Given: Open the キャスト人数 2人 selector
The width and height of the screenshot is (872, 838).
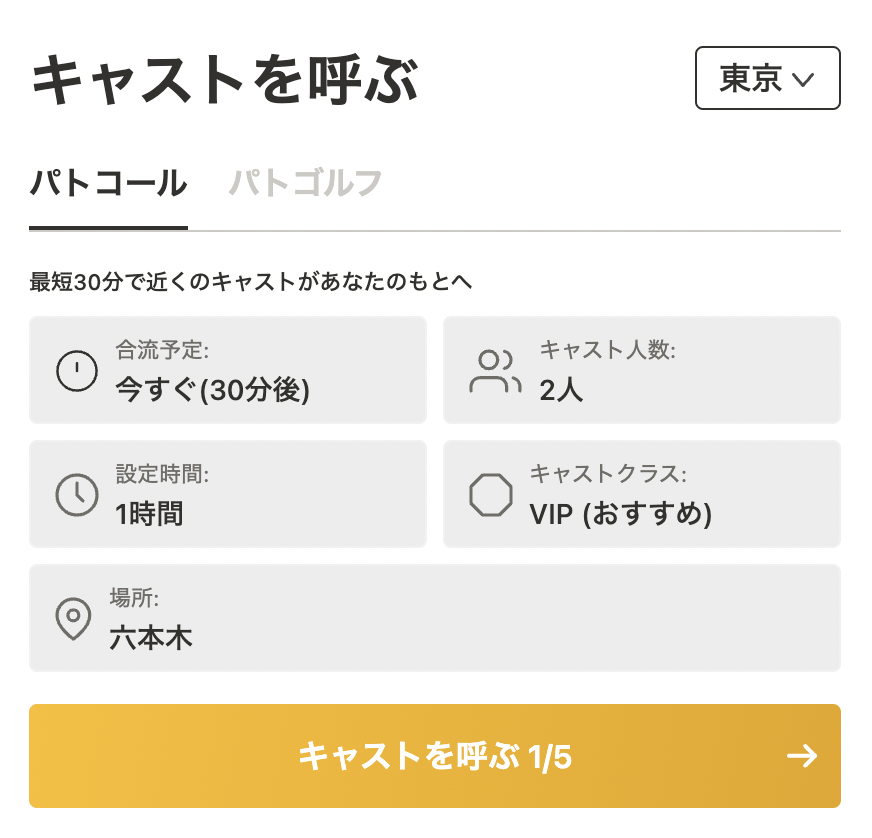Looking at the screenshot, I should pyautogui.click(x=642, y=371).
